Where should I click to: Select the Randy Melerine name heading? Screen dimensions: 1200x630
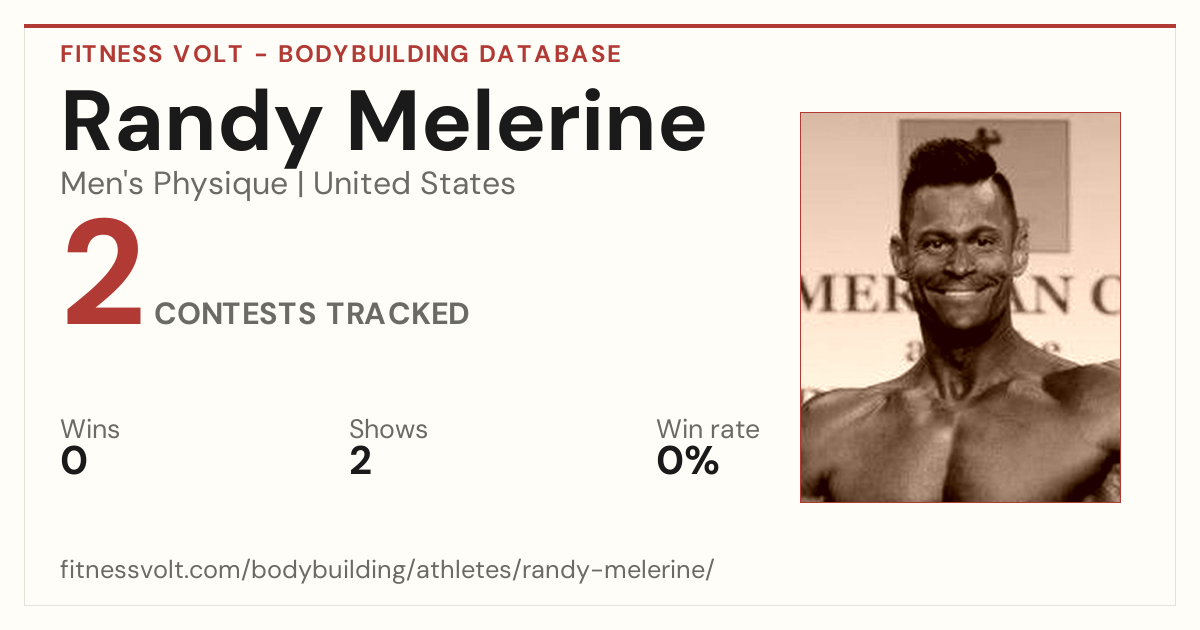[384, 121]
